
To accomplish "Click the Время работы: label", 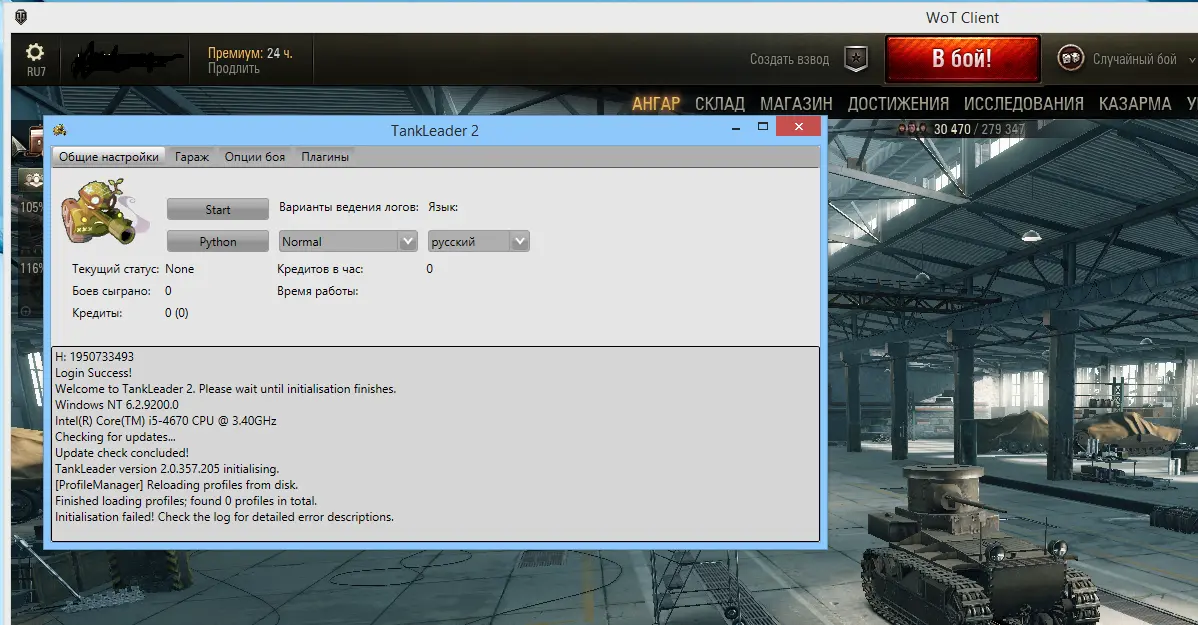I will [318, 291].
